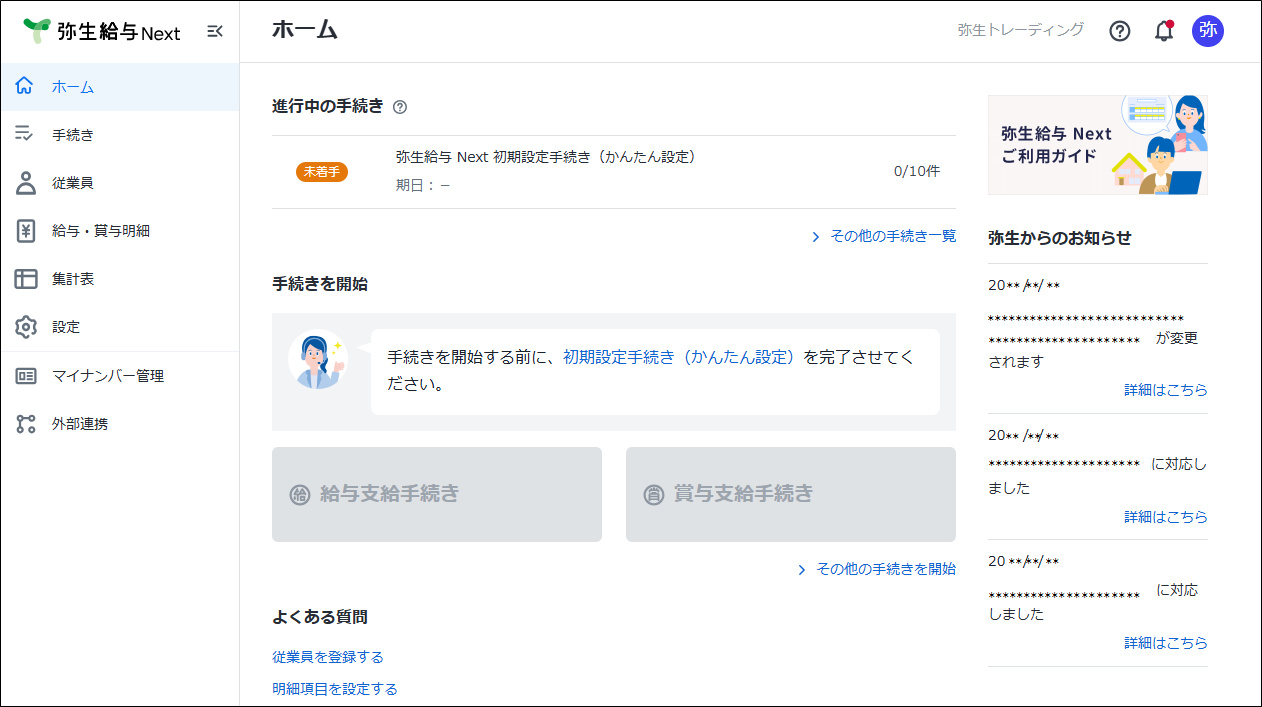Open 集計表 from the sidebar
Screen dimensions: 1262x707
coord(120,279)
